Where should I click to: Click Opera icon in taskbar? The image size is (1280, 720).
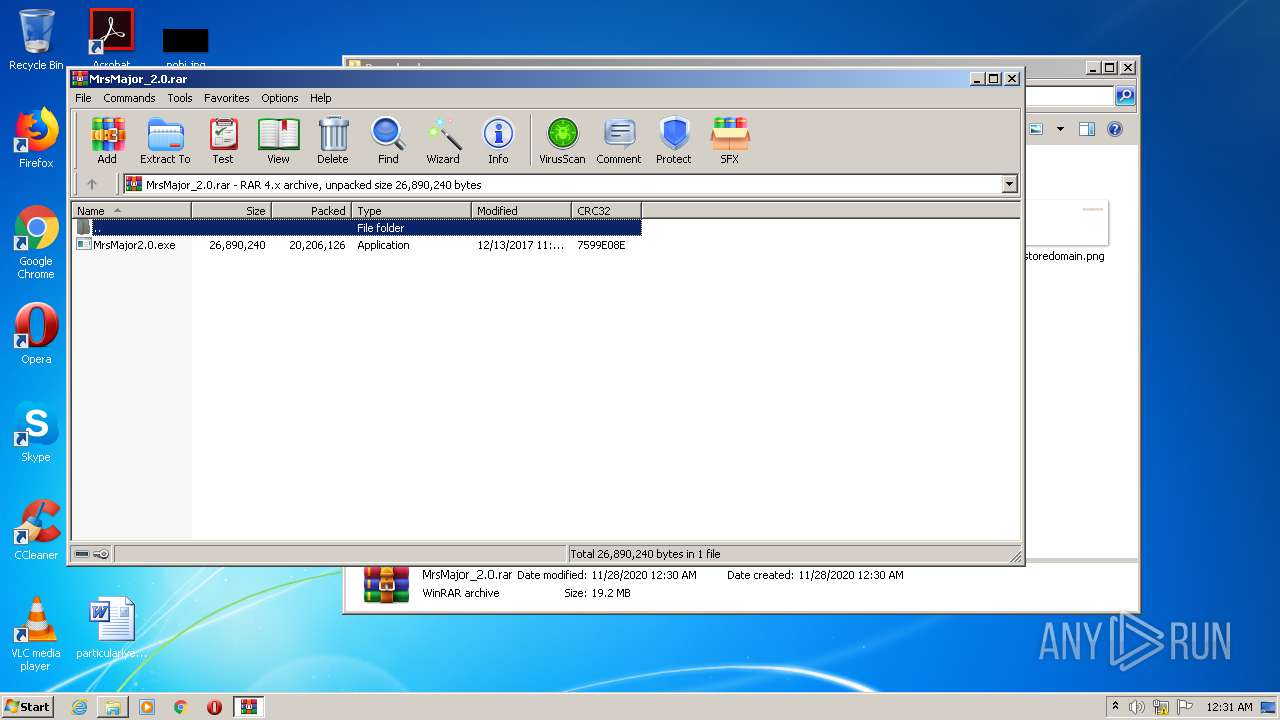(214, 707)
